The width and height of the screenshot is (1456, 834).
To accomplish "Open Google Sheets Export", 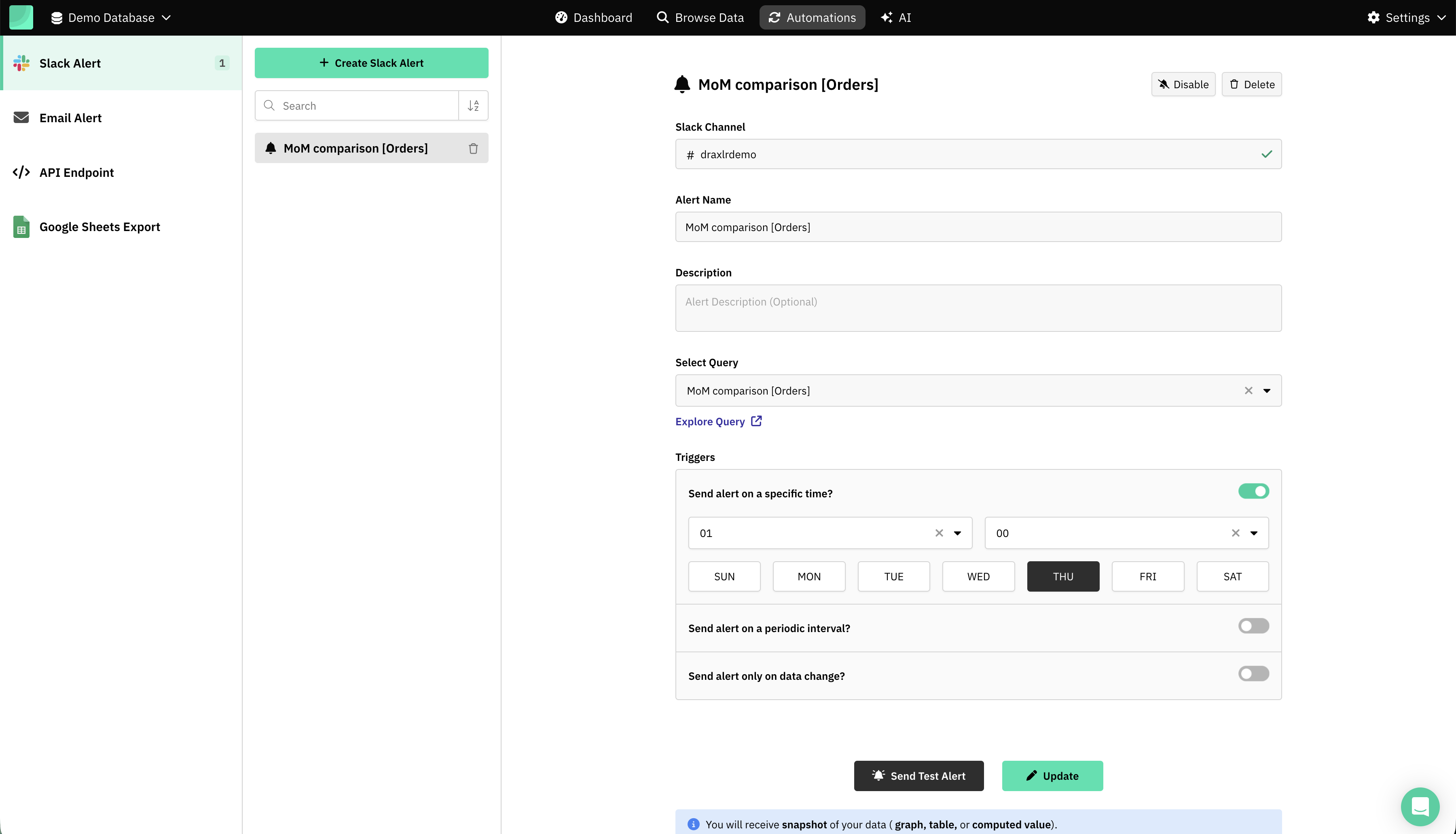I will click(x=99, y=226).
